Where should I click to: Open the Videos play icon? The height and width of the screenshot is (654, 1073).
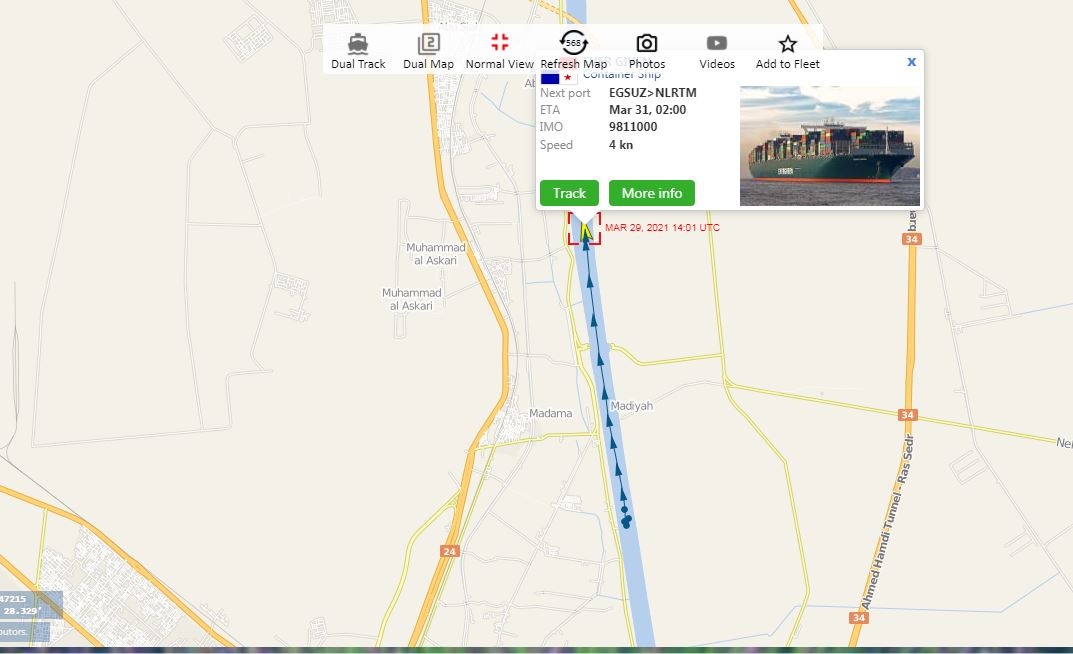click(716, 43)
